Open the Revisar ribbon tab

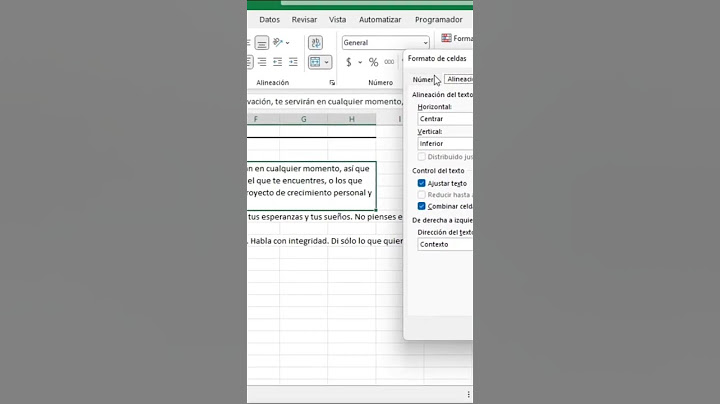click(x=304, y=20)
